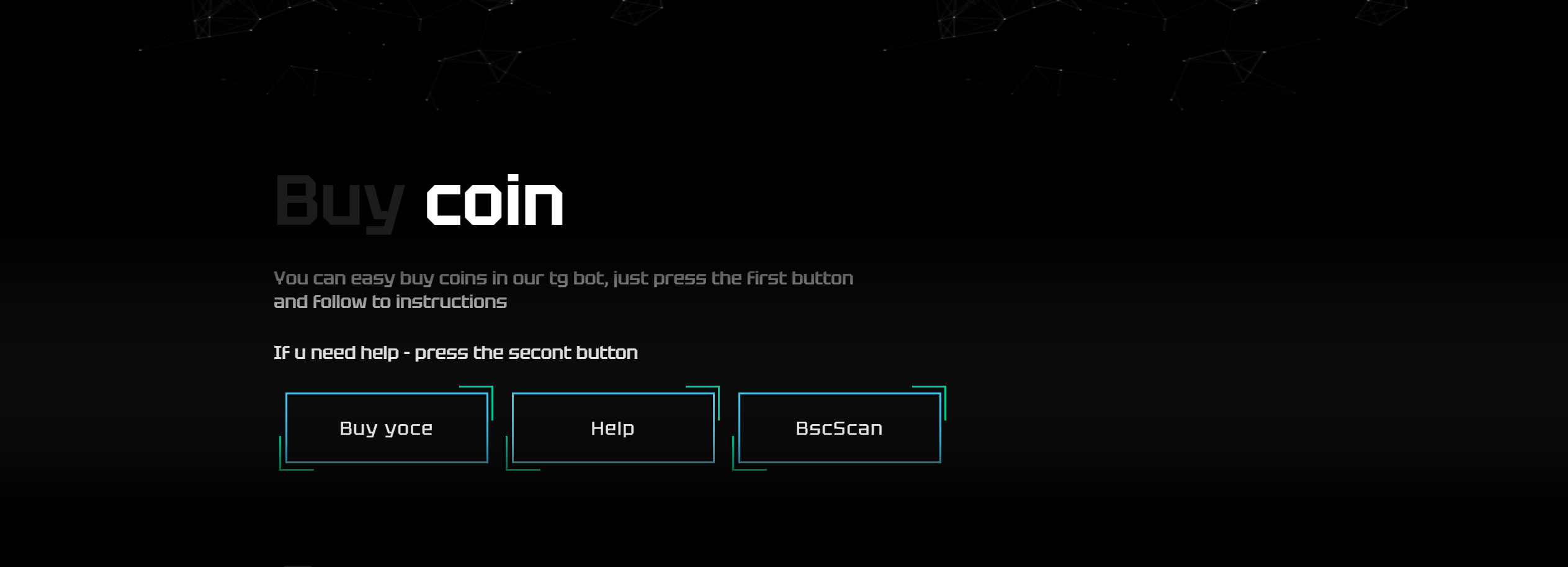Click the white 'coin' heading word
1568x567 pixels.
495,200
